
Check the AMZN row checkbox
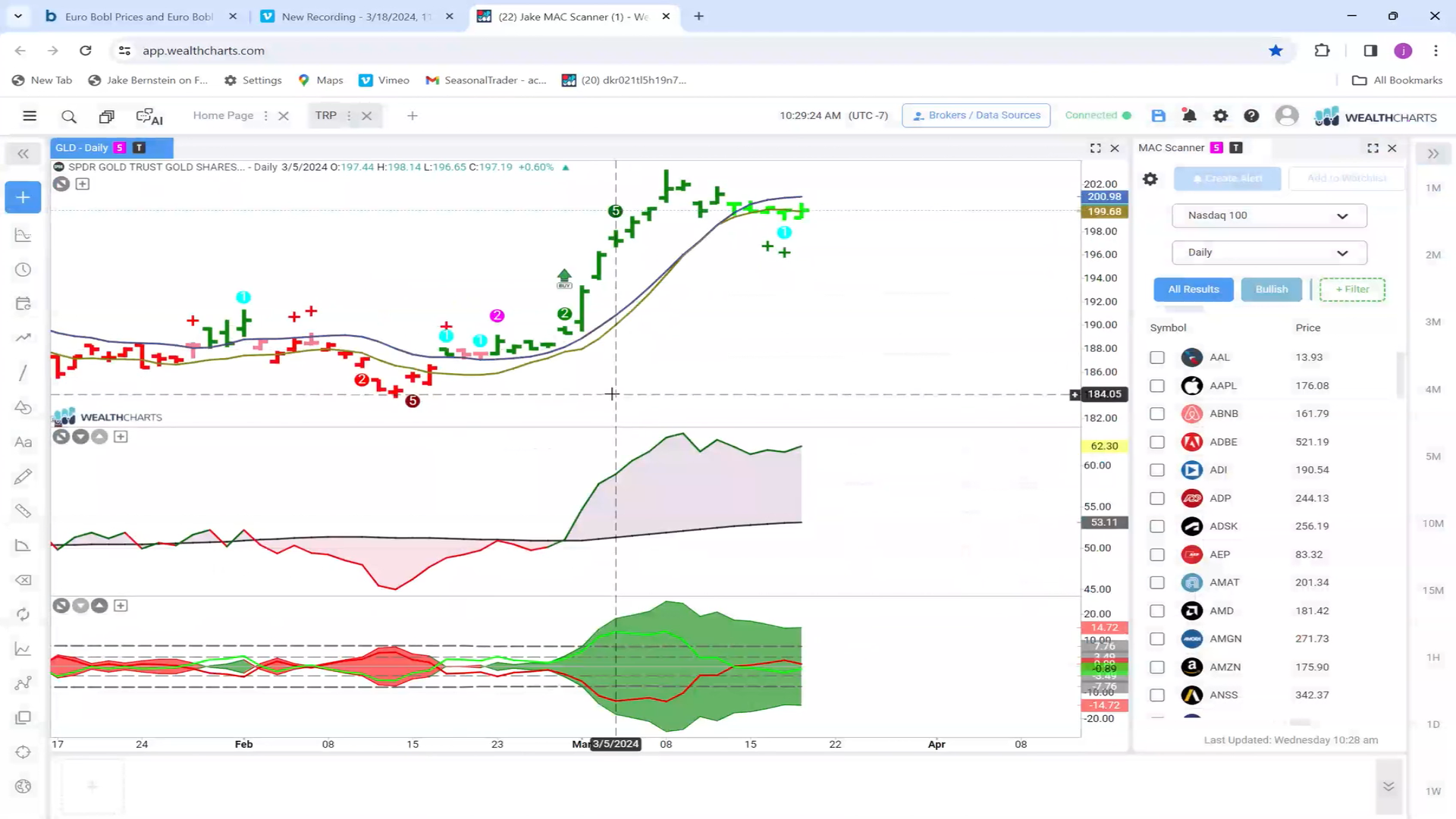[1157, 667]
